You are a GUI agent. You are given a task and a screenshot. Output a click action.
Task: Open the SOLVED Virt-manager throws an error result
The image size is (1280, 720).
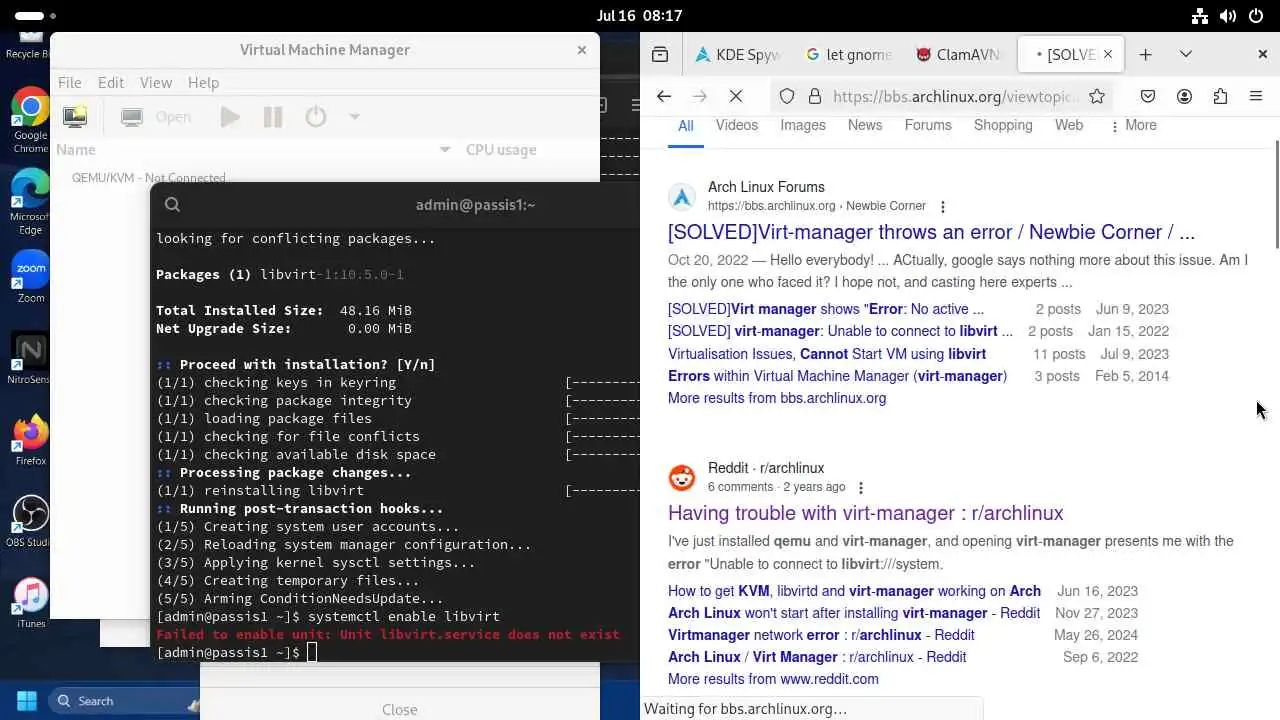tap(931, 232)
